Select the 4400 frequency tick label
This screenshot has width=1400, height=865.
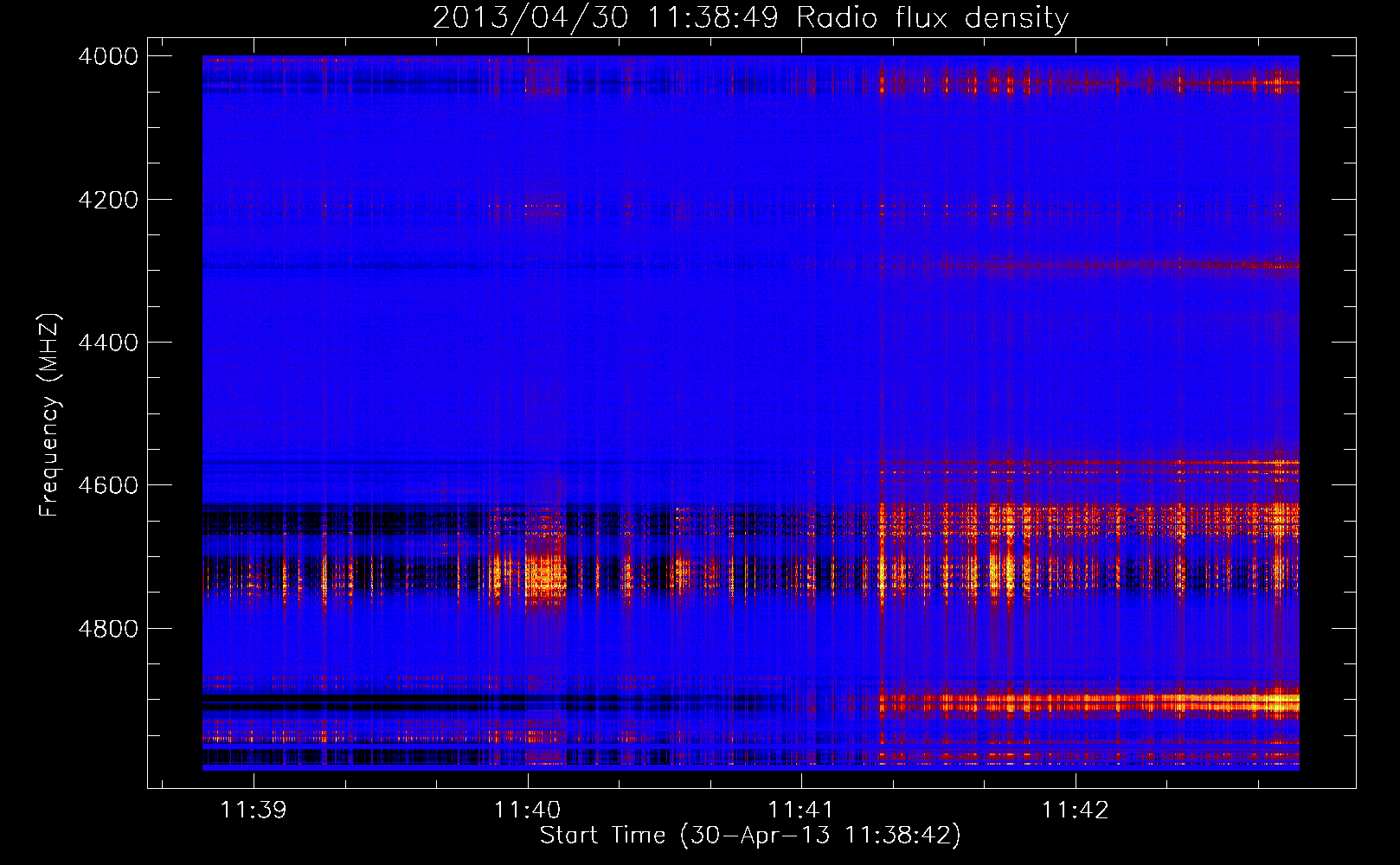(x=108, y=343)
